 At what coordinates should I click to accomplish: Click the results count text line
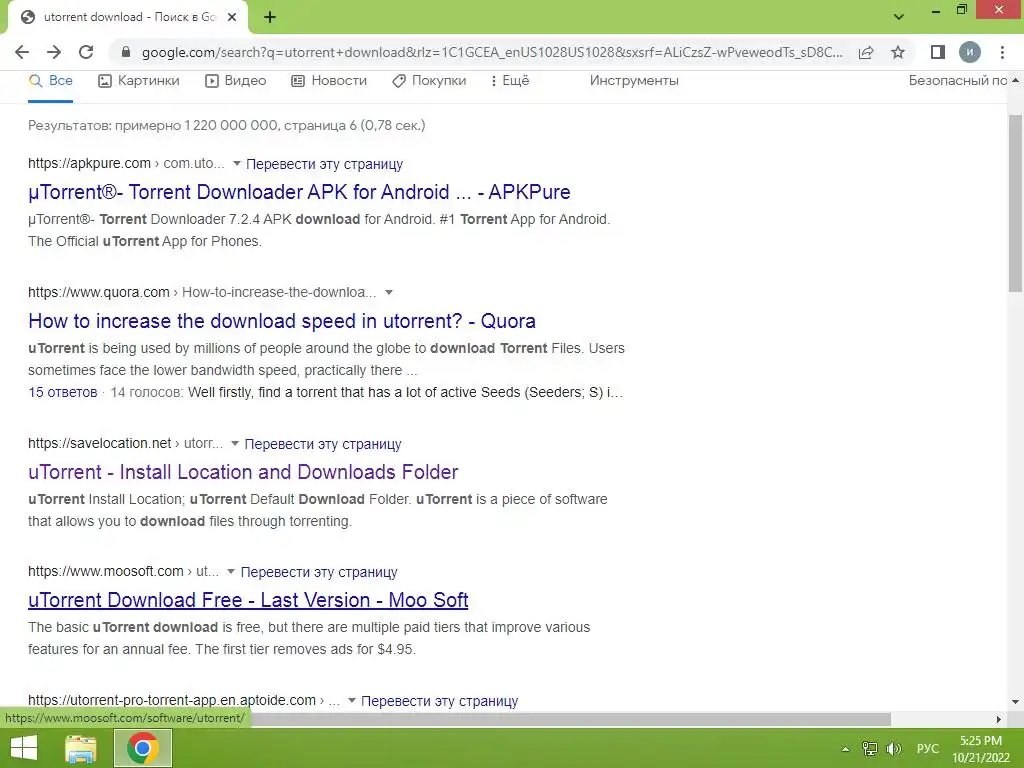[x=227, y=125]
